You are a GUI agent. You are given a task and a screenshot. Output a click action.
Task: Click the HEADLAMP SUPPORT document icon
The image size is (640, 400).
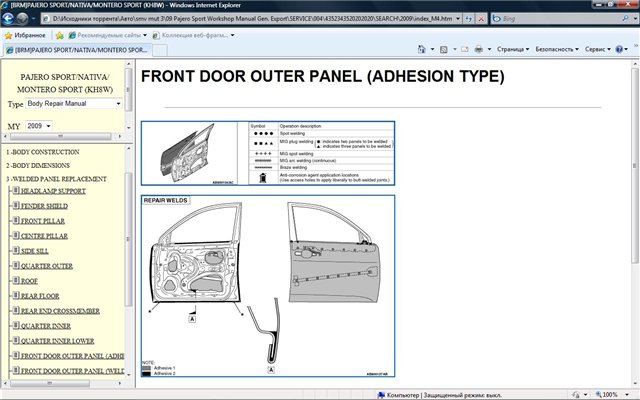tap(16, 190)
